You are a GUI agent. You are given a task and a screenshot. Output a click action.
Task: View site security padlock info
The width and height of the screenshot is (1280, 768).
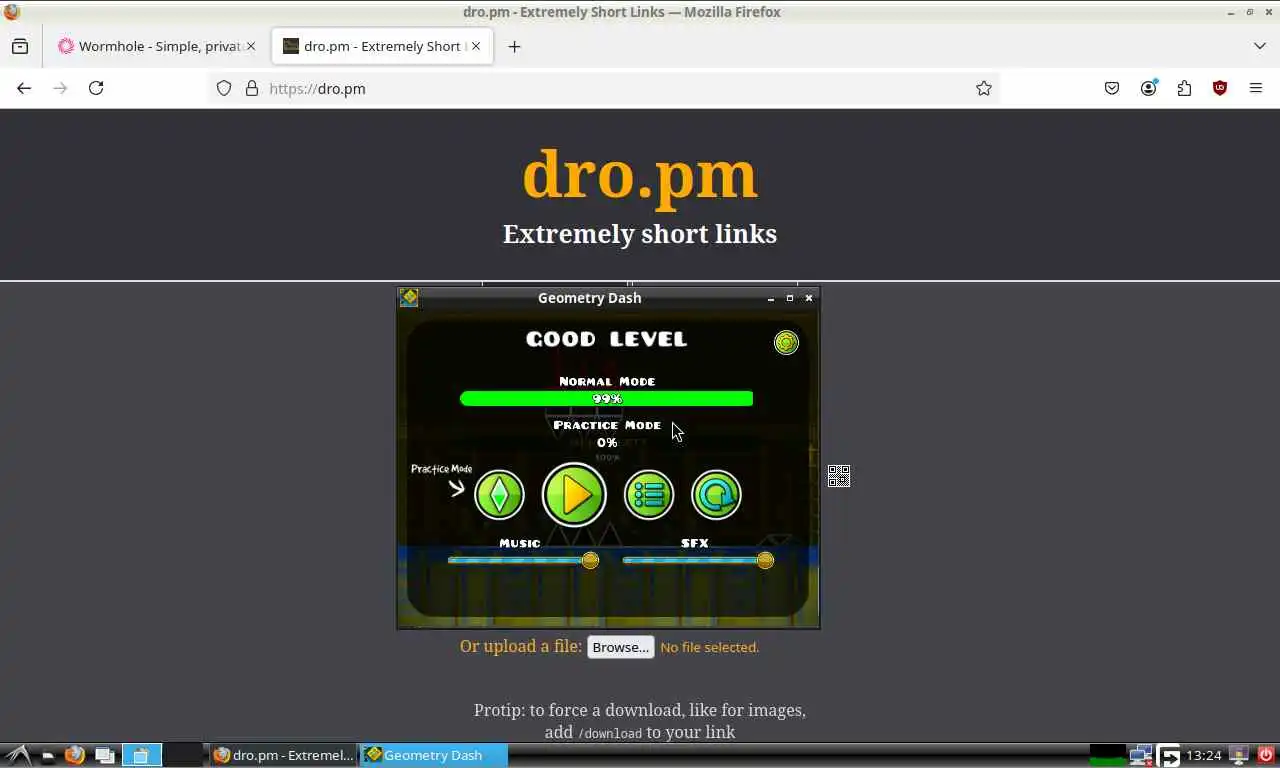click(251, 88)
